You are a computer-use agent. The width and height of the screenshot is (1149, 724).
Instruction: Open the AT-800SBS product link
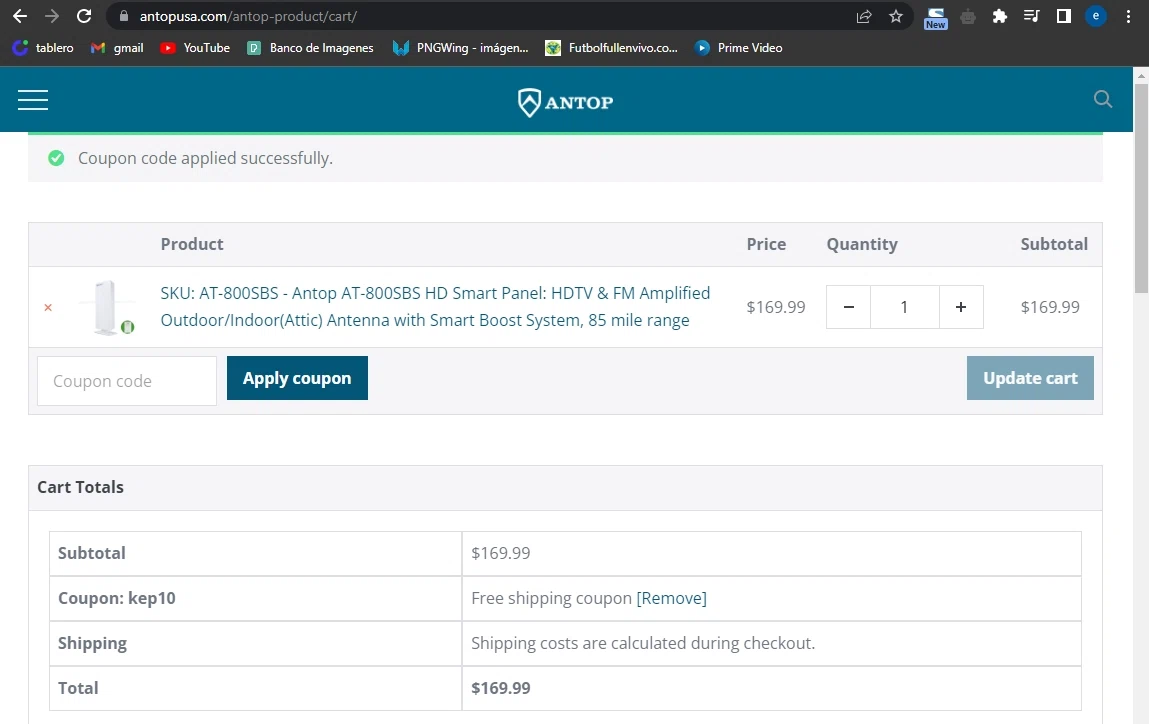point(435,306)
